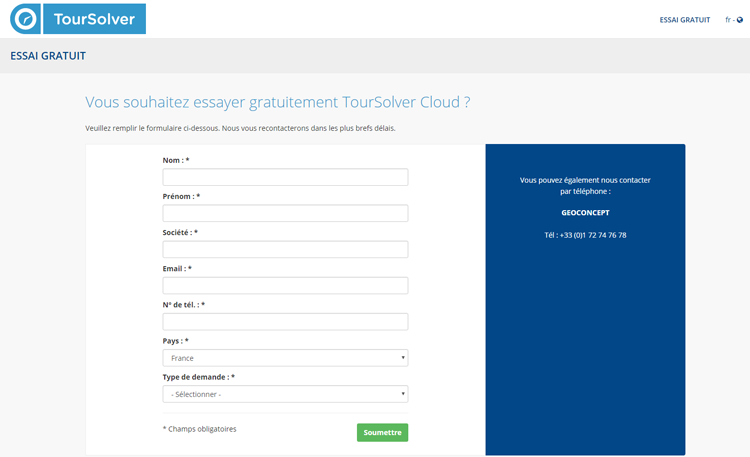Click the 'Prénom : *' label

point(181,197)
